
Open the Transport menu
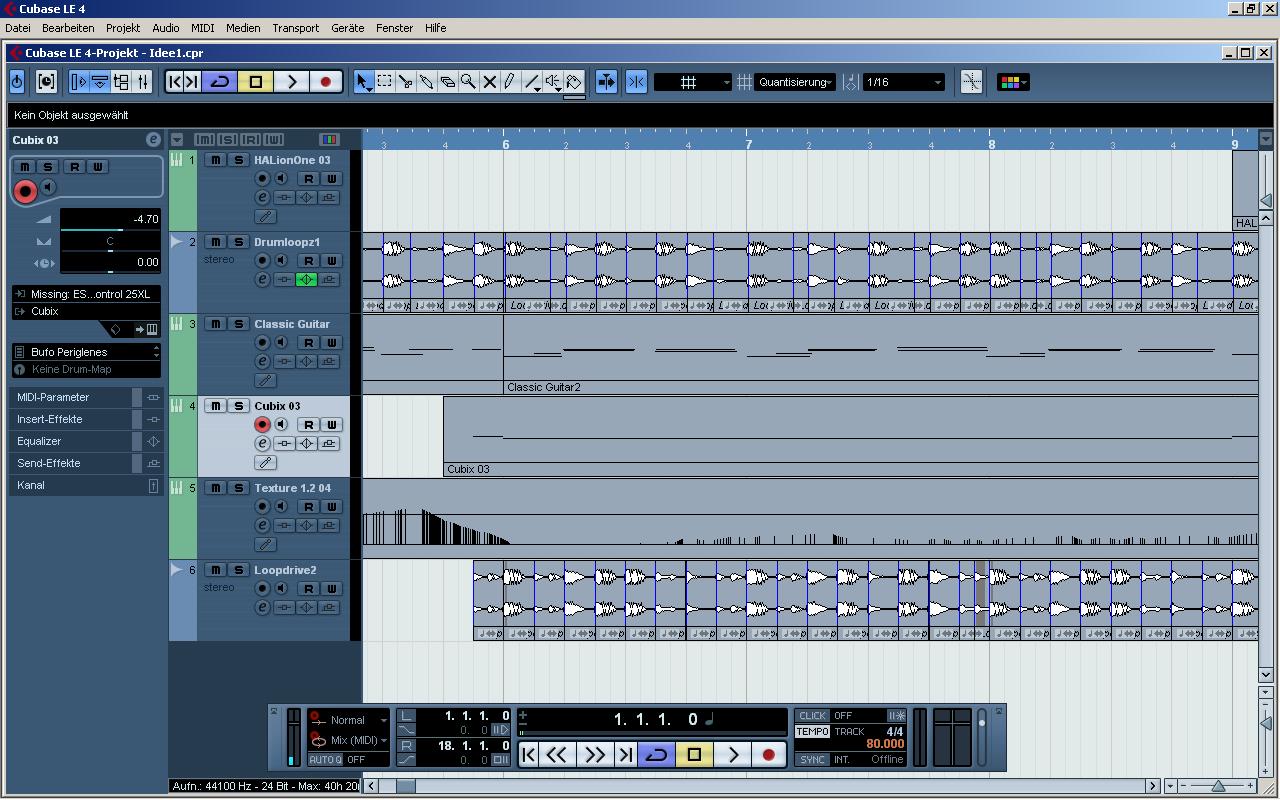tap(295, 28)
